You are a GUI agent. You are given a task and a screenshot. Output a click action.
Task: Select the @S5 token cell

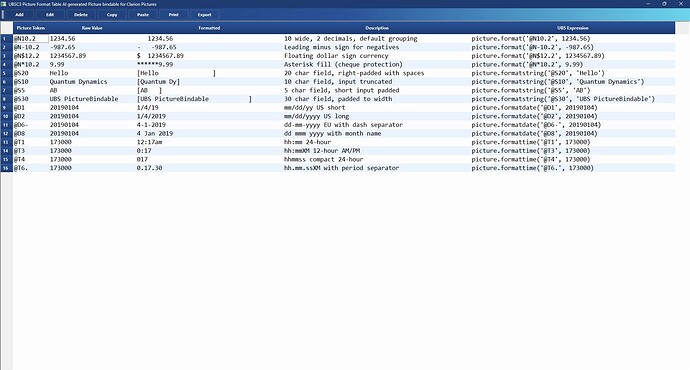(x=31, y=90)
